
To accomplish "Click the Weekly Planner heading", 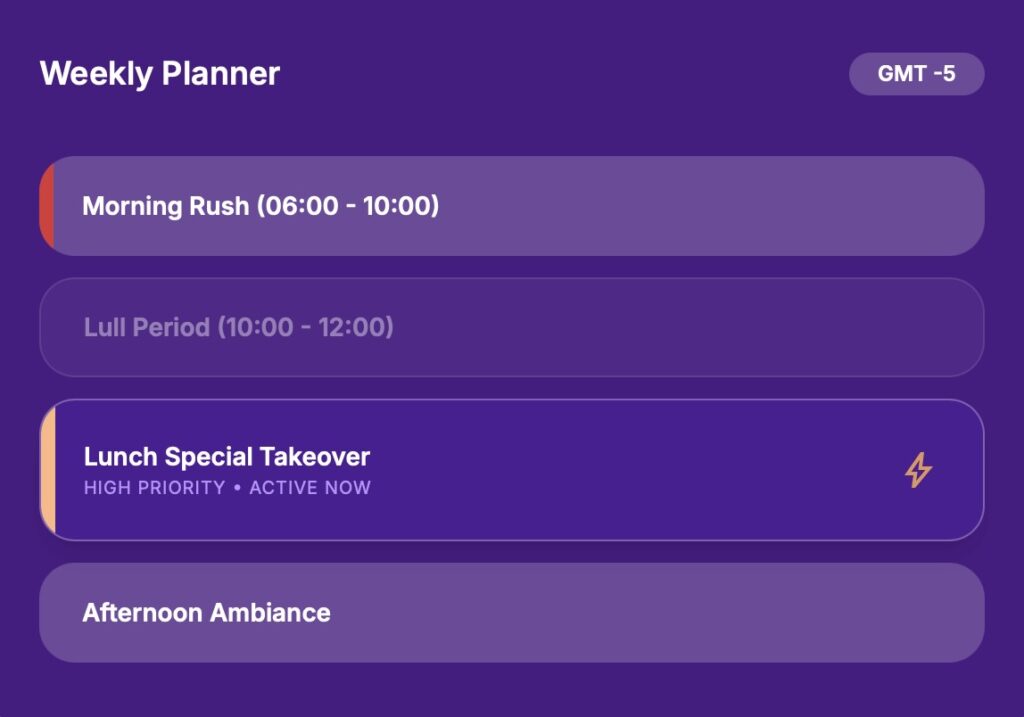I will coord(160,73).
